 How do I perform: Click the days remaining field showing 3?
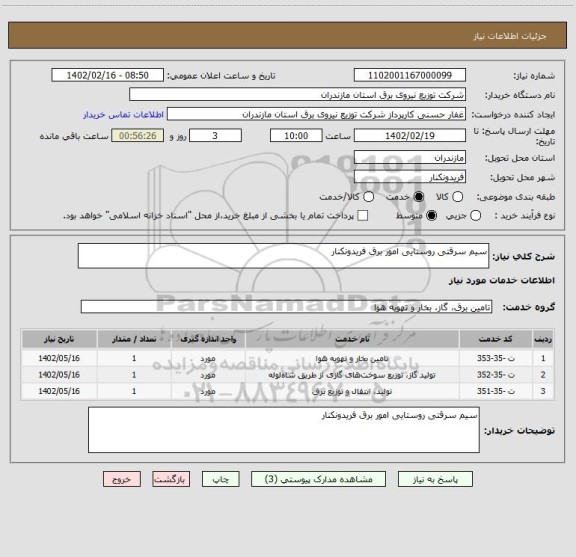coord(215,136)
